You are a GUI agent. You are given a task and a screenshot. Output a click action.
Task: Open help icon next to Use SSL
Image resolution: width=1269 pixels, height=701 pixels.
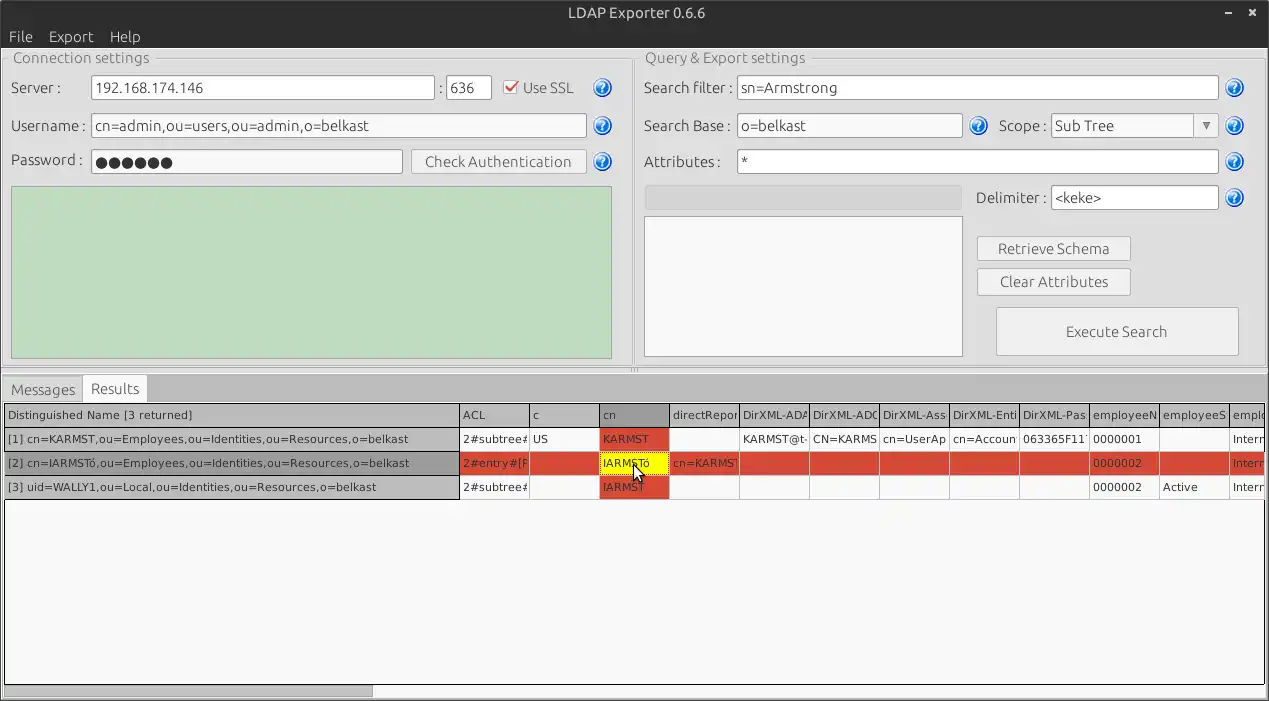pos(602,88)
